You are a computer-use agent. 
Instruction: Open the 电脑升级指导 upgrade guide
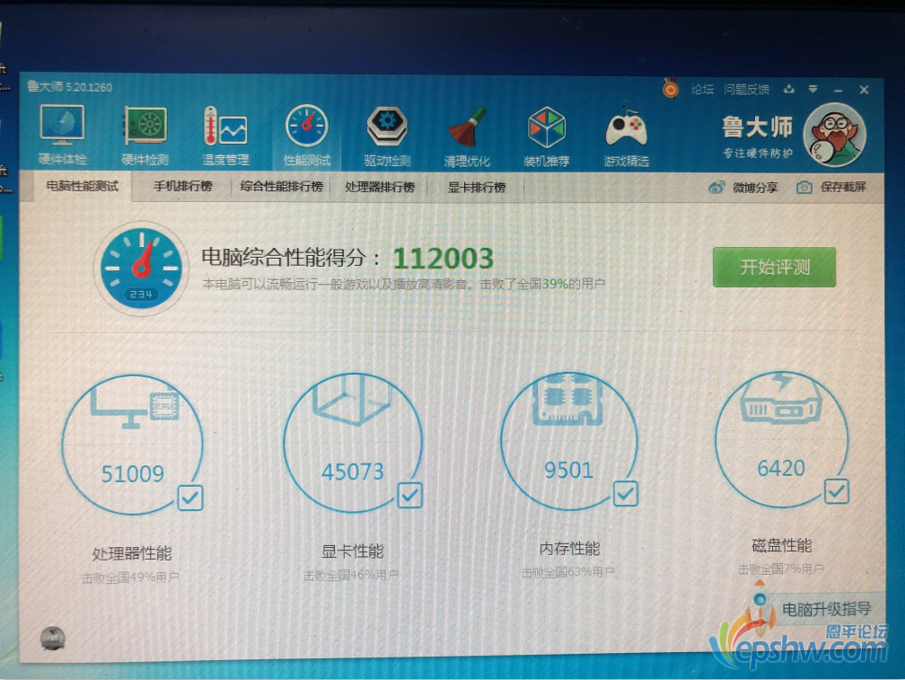(826, 609)
